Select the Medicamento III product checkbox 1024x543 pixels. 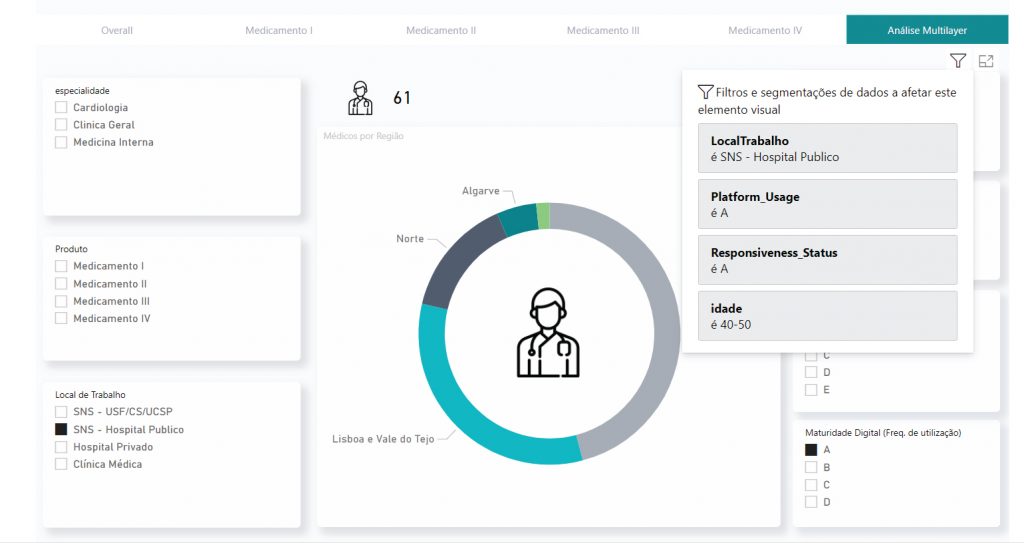click(x=62, y=301)
